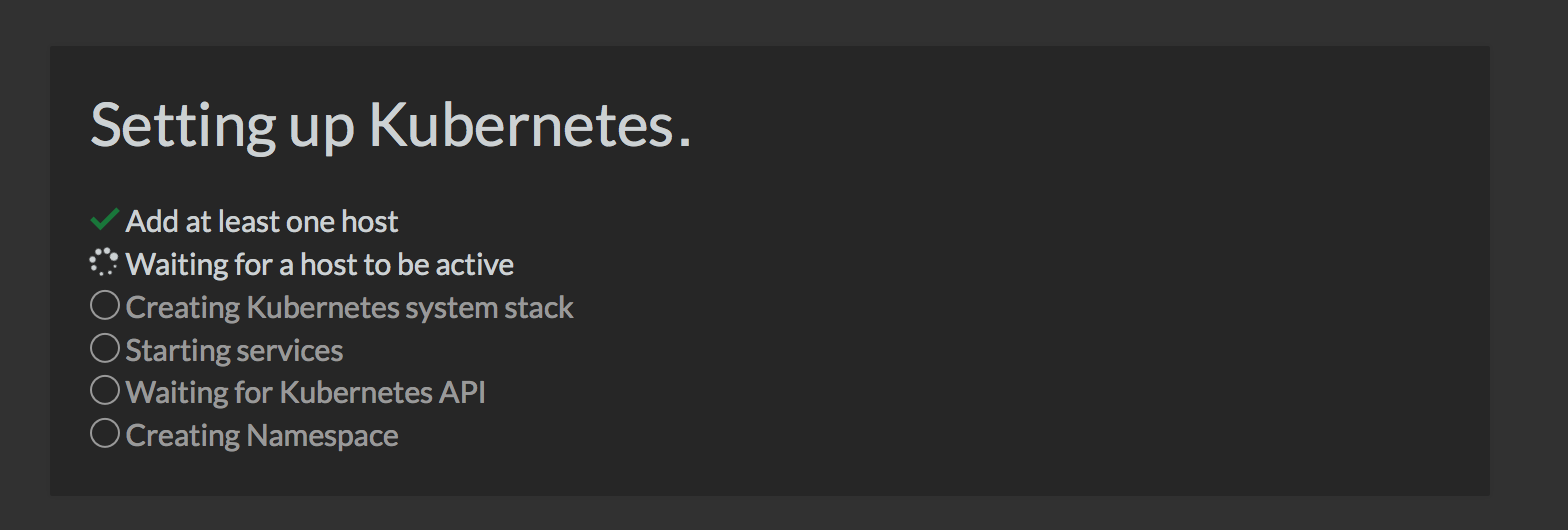Click the word "Setting" in the heading
The width and height of the screenshot is (1568, 530).
182,126
